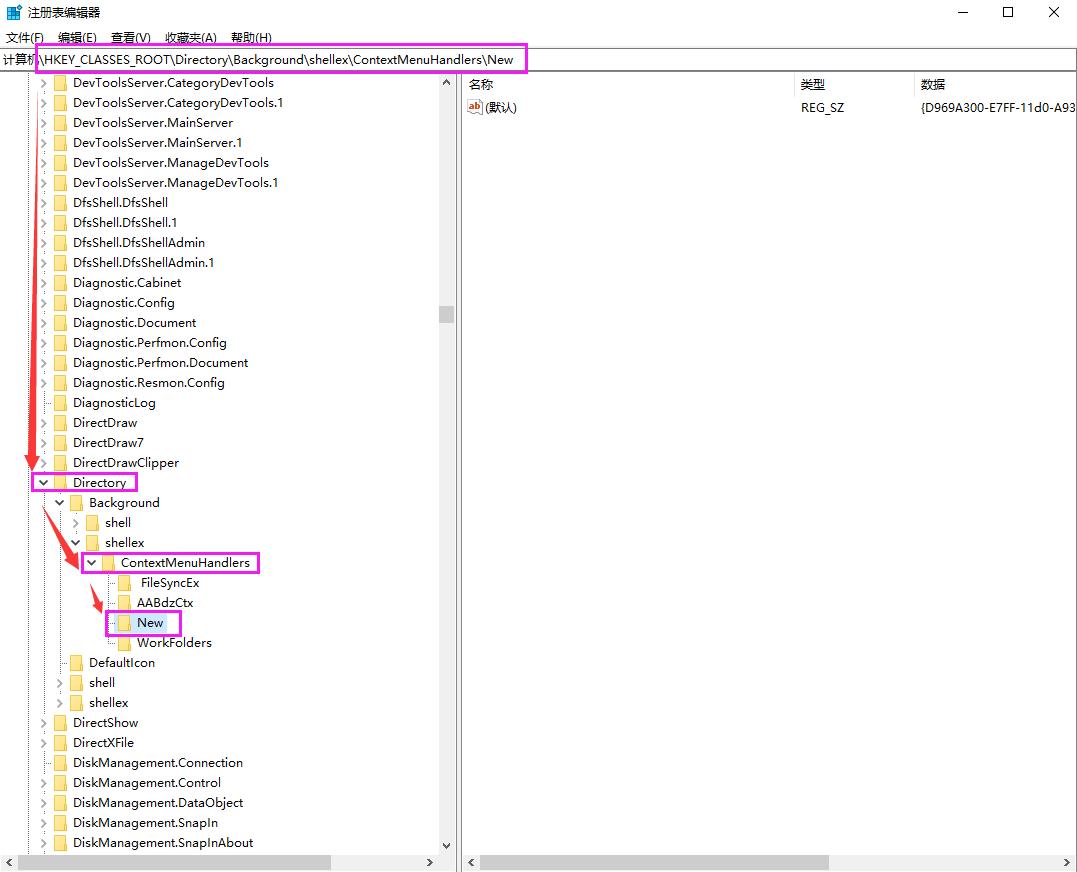Expand the shell key under Background
This screenshot has height=872, width=1077.
coord(76,523)
